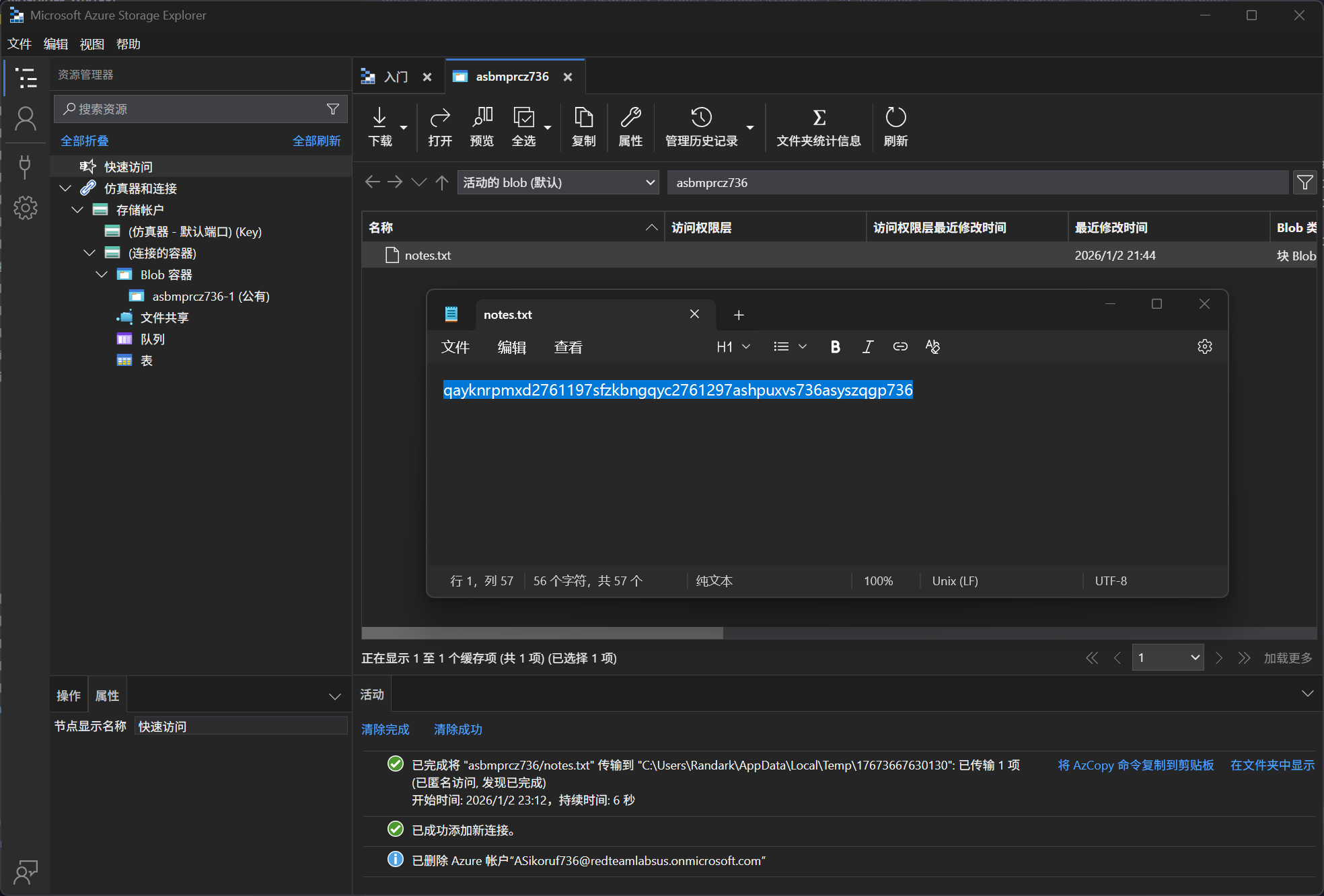Toggle the resource search filter icon

(x=333, y=109)
